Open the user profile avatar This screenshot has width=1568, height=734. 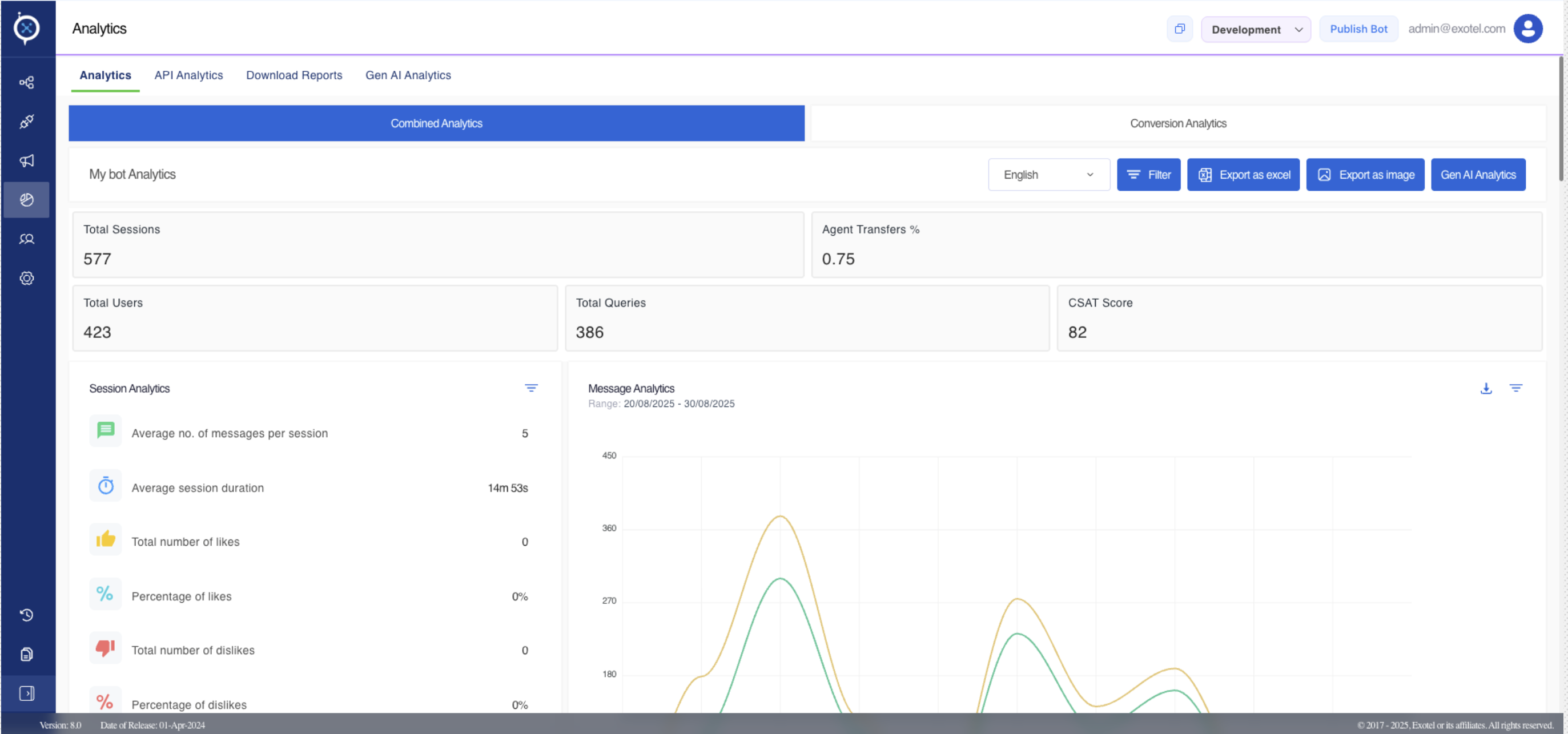coord(1528,29)
